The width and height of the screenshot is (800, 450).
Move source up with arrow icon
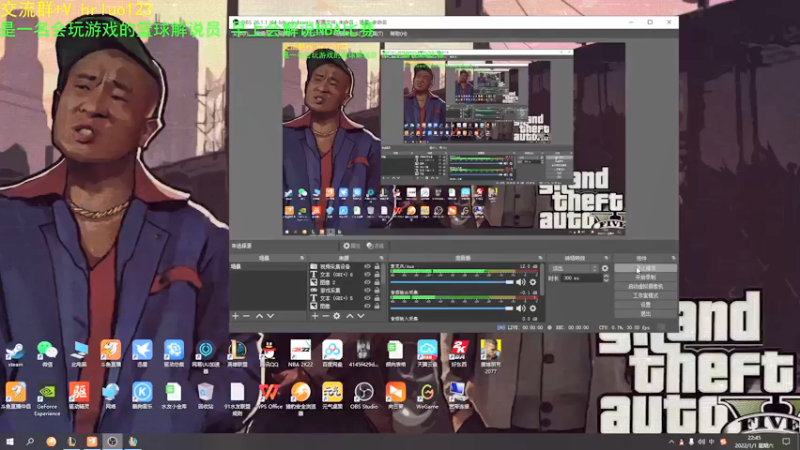click(x=349, y=316)
